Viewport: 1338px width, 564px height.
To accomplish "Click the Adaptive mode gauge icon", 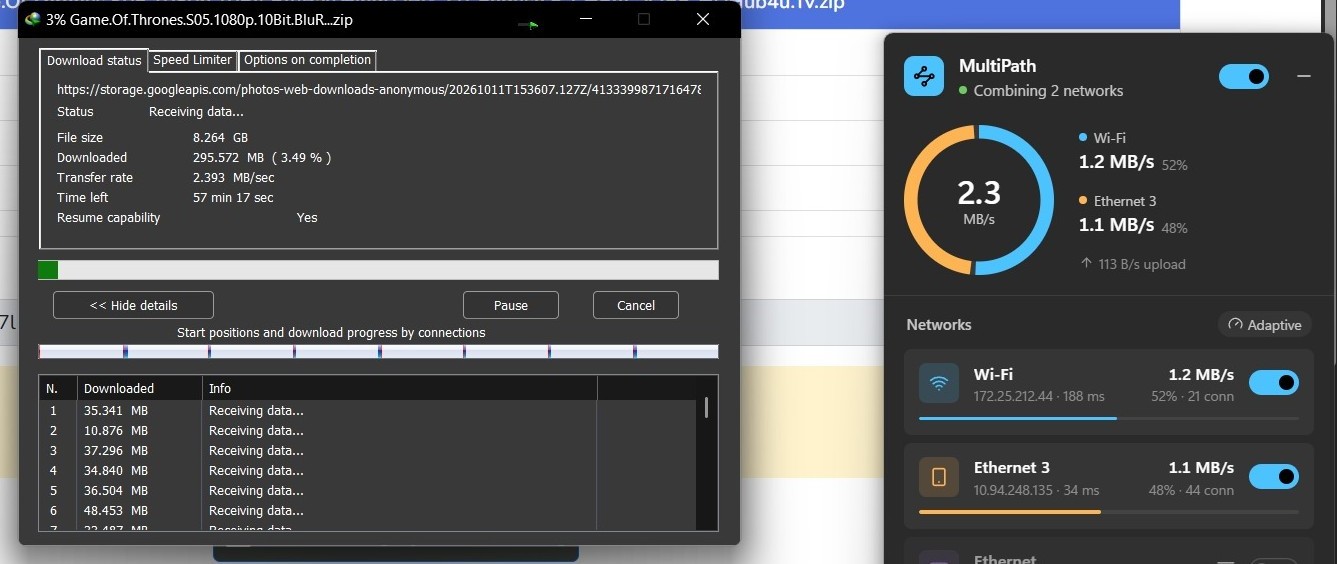I will (x=1235, y=325).
